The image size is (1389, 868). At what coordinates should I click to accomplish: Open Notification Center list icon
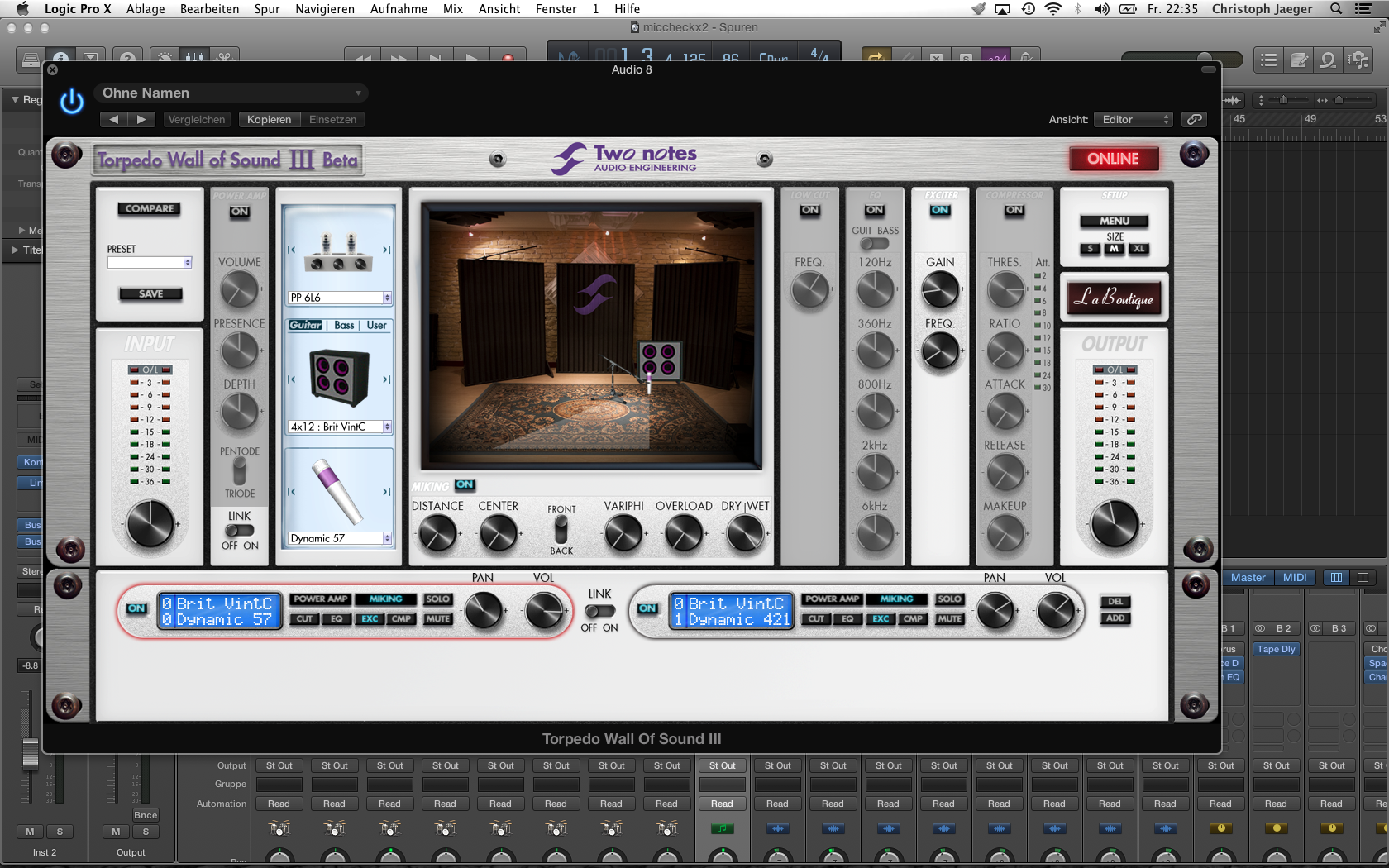coord(1364,9)
